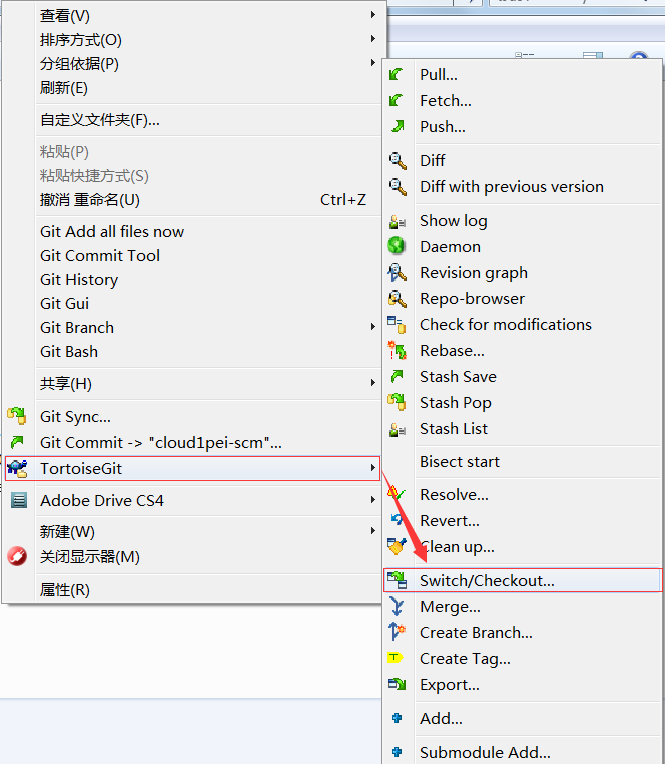Click the Stash List icon
The width and height of the screenshot is (665, 764).
(397, 429)
